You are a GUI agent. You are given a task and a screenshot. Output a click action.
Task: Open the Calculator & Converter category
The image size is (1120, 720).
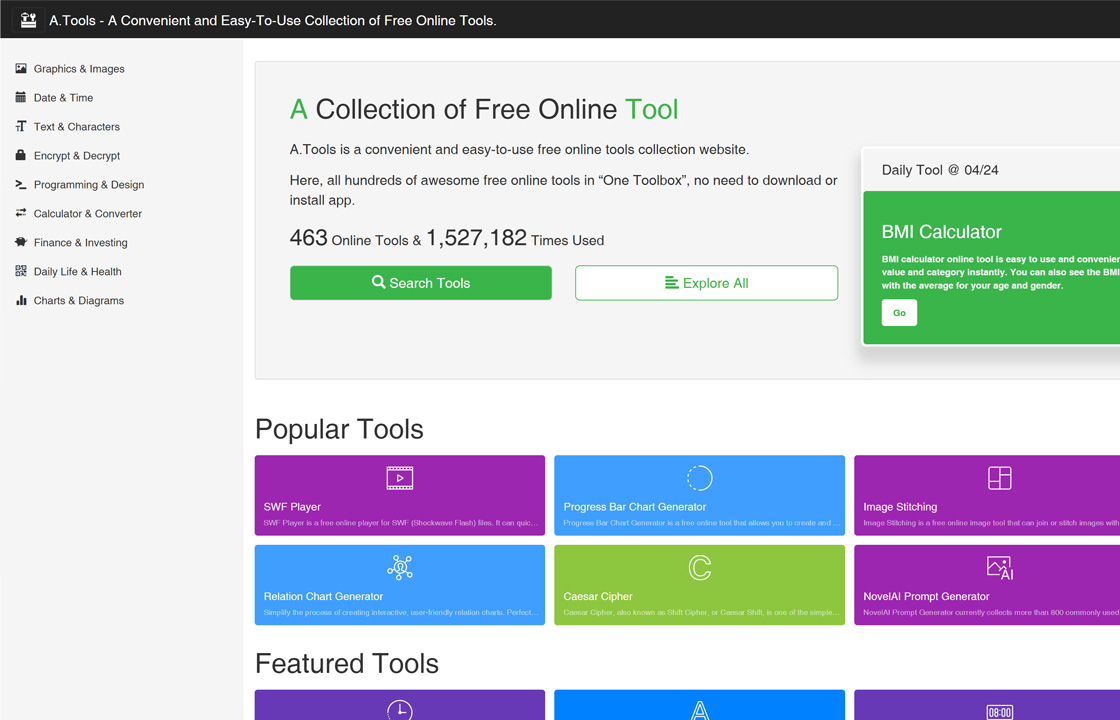[87, 213]
